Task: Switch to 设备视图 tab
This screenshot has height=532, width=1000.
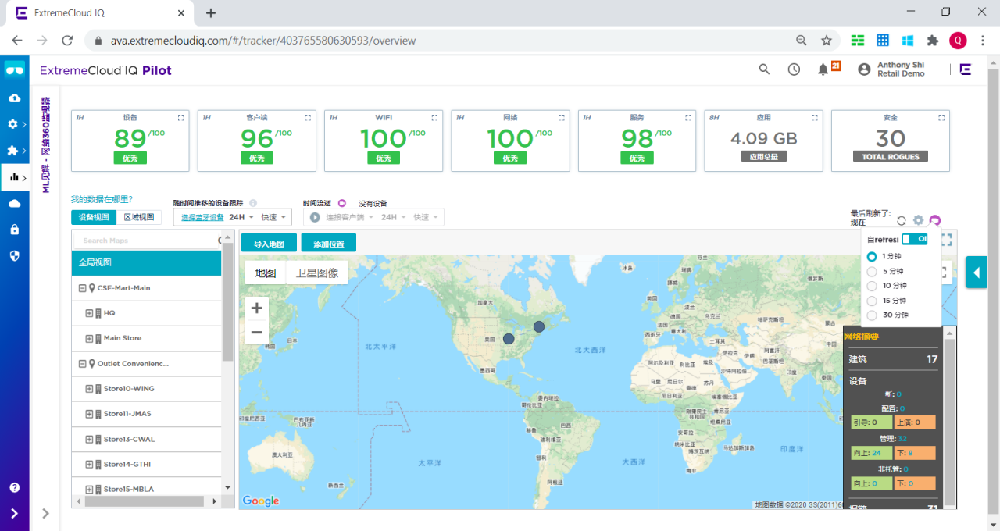Action: (x=94, y=217)
